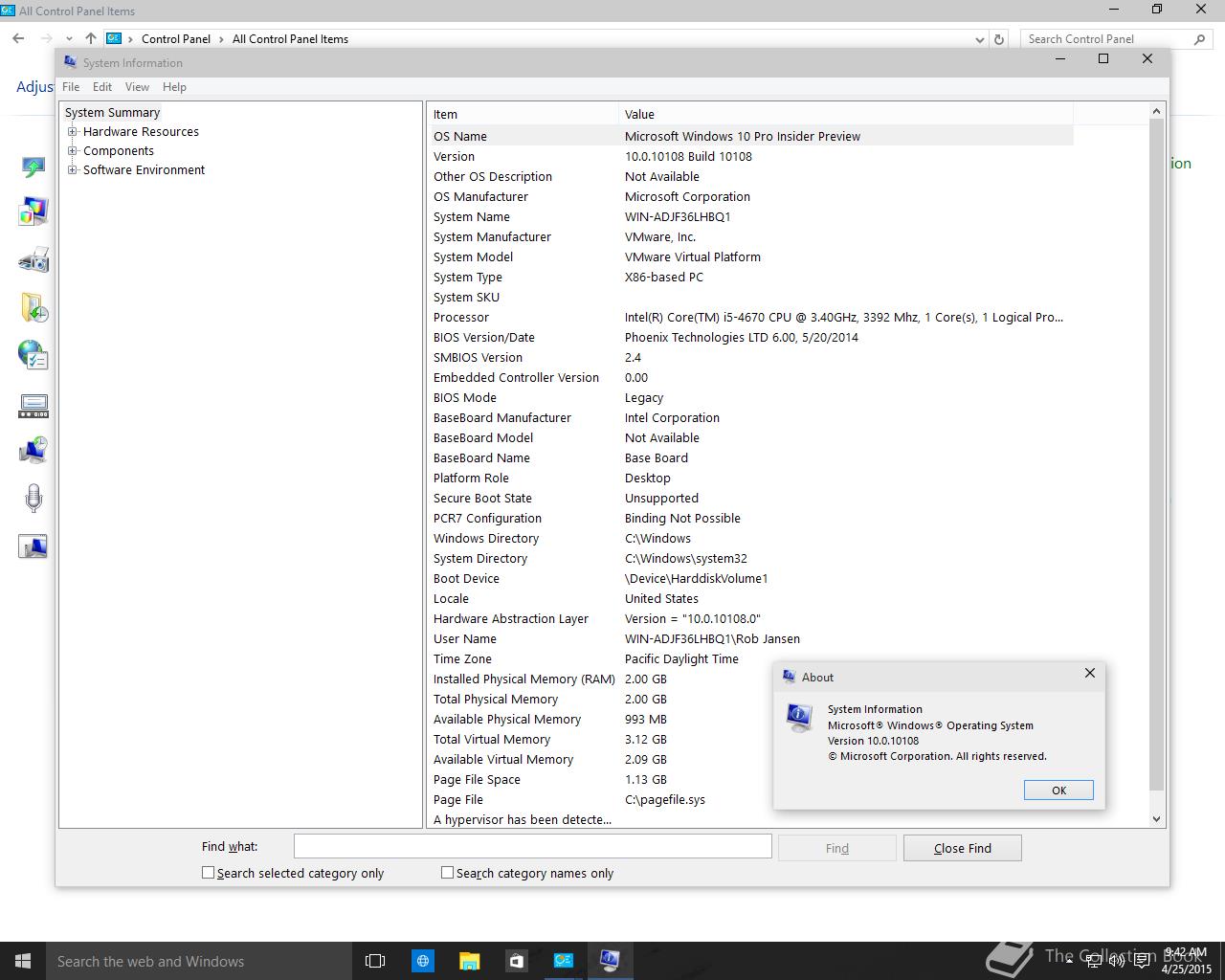Open the Windows Start button
This screenshot has width=1225, height=980.
point(23,961)
